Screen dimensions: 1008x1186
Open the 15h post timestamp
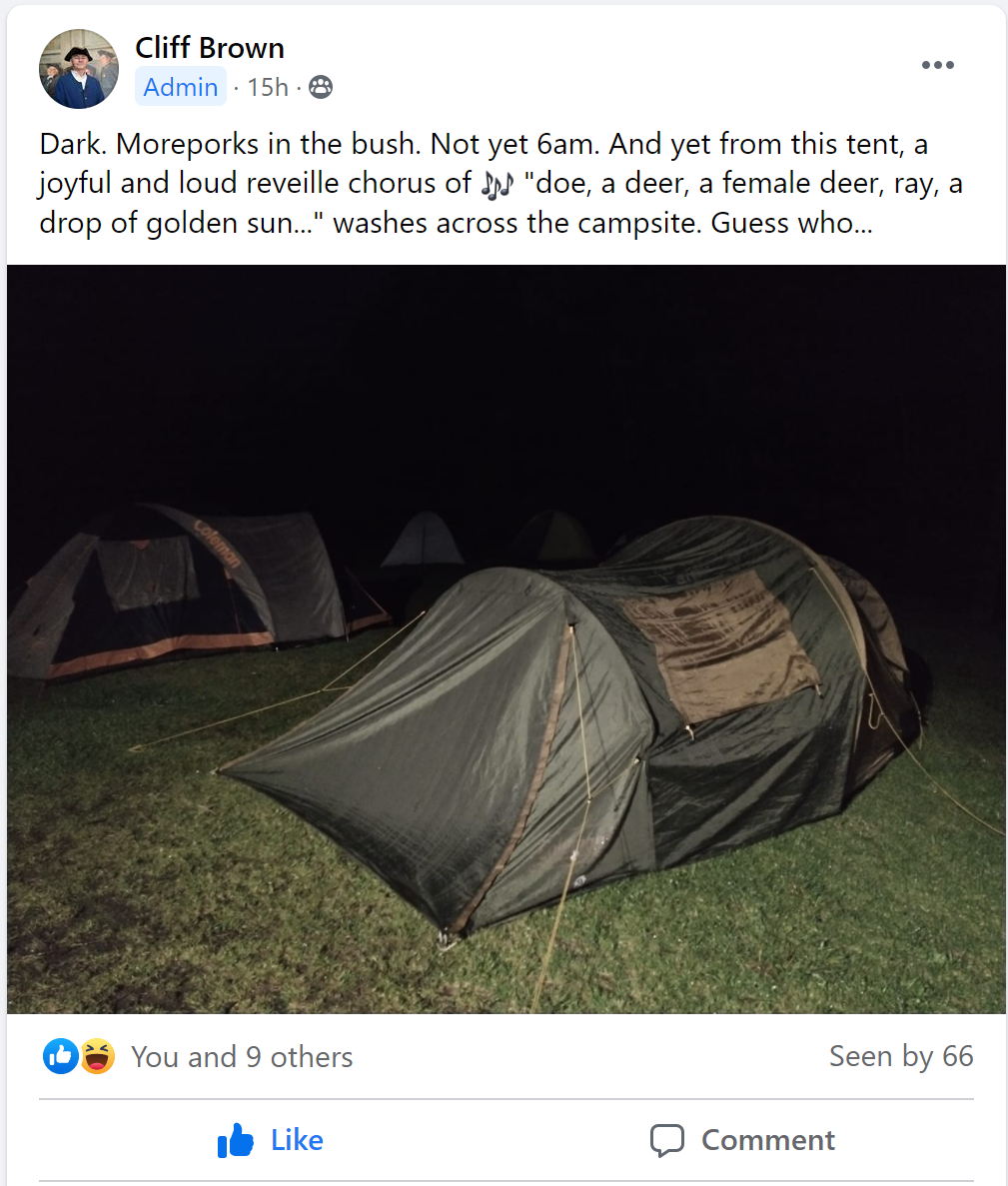tap(268, 87)
